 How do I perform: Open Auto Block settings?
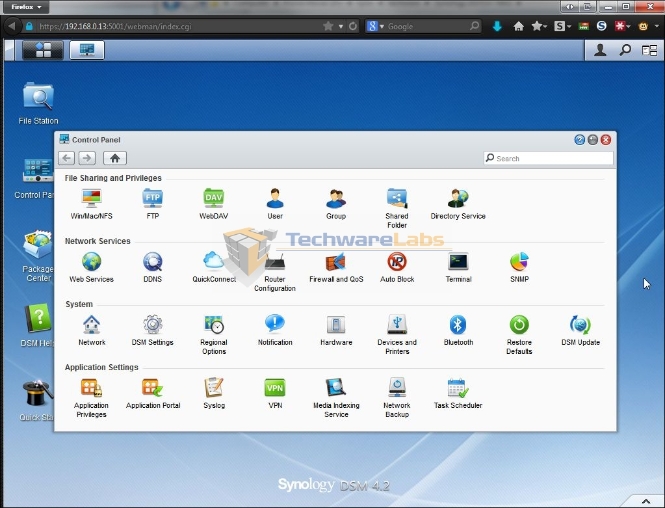(397, 267)
